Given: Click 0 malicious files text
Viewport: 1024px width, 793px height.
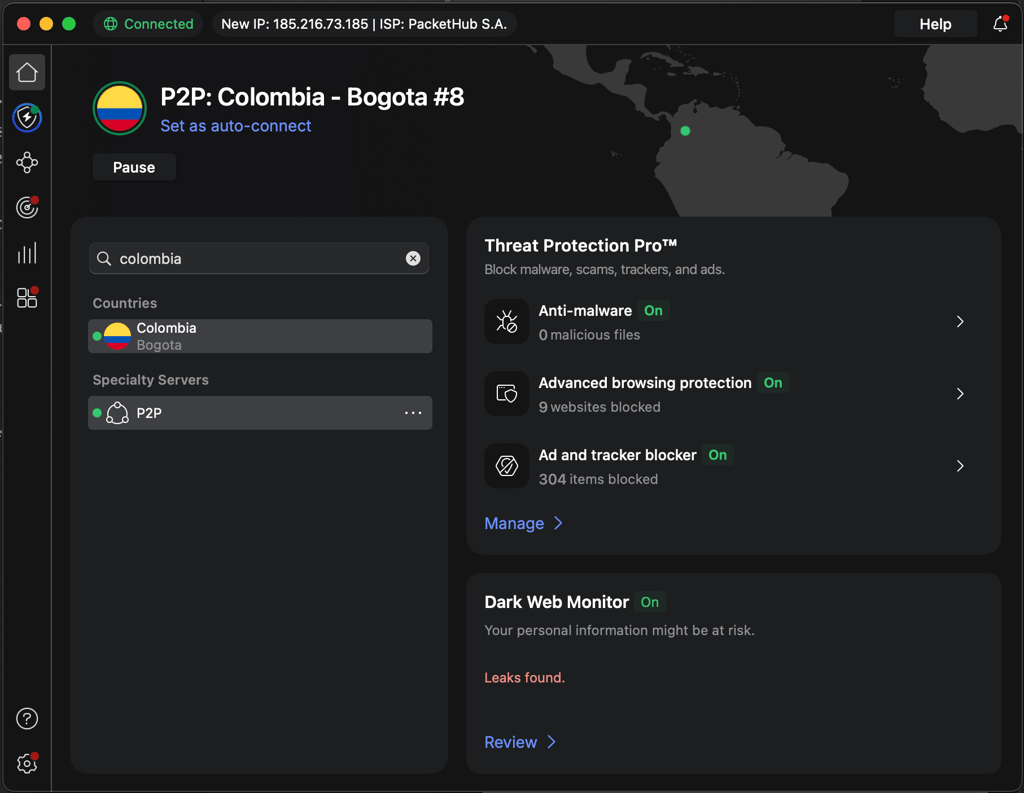Looking at the screenshot, I should 589,334.
